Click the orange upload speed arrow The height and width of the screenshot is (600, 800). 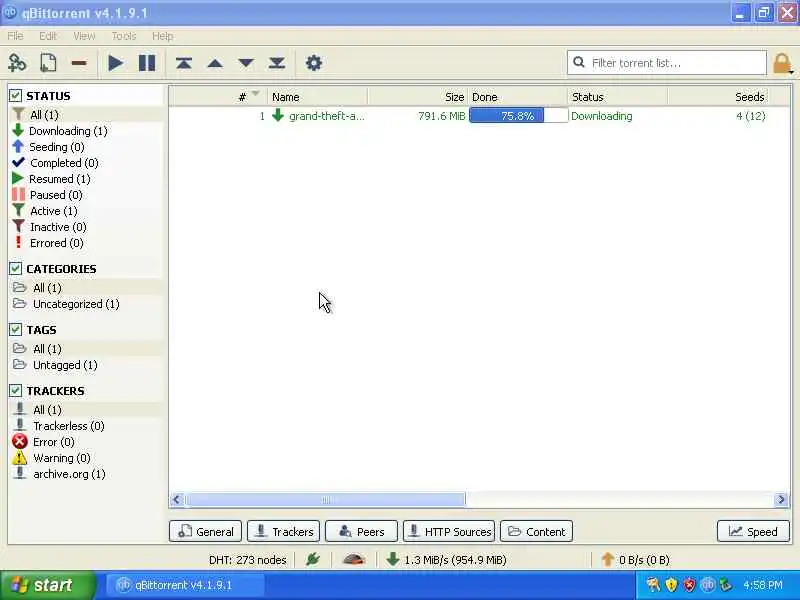click(x=607, y=559)
